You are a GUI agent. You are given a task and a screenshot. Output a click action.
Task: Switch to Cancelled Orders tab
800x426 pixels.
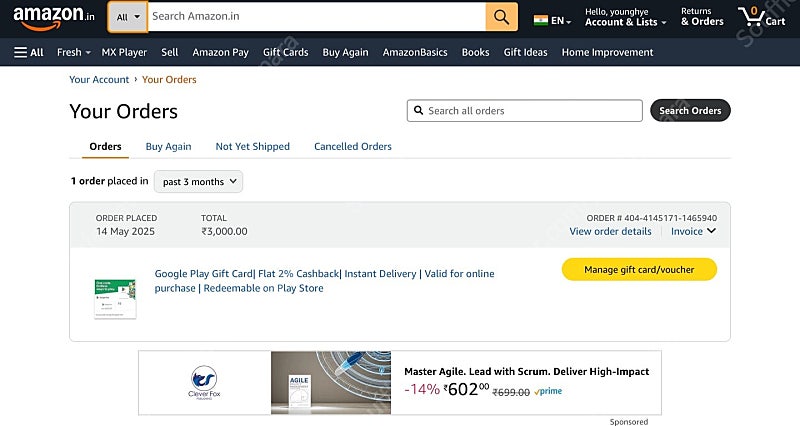click(x=353, y=146)
